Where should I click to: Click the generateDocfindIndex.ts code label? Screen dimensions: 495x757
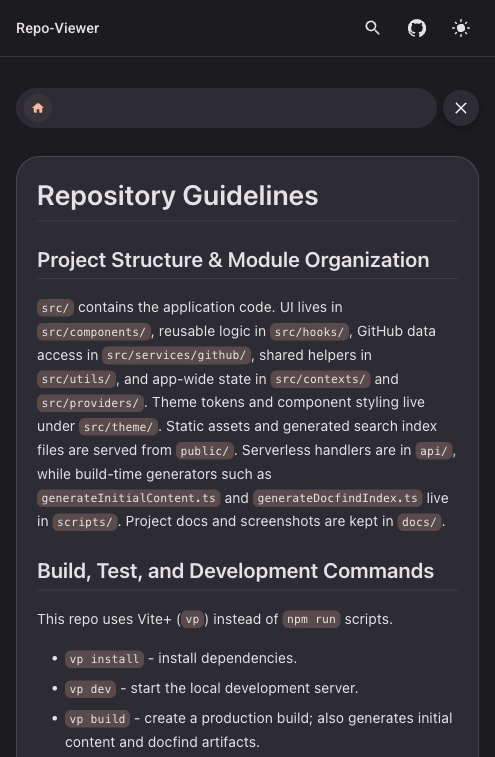(x=338, y=498)
